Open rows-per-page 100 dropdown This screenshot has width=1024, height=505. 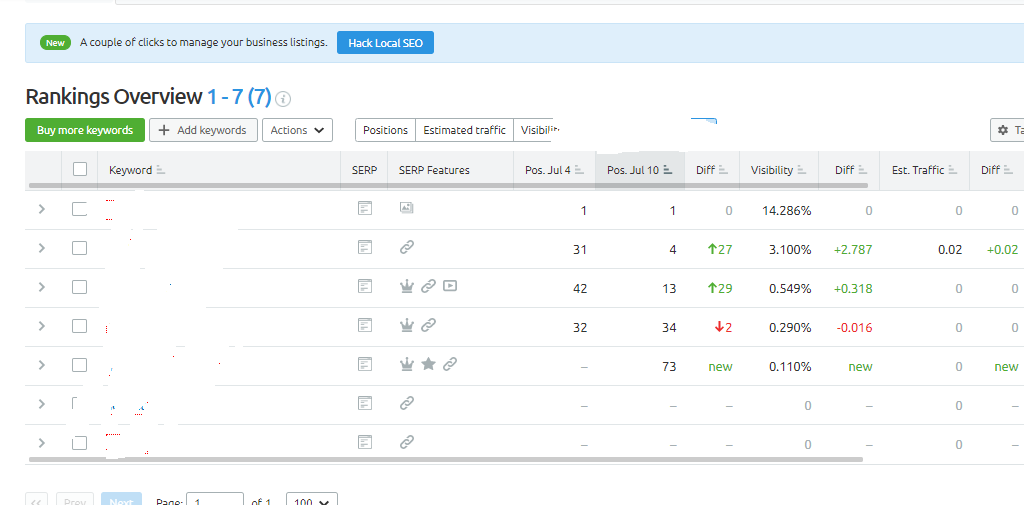pyautogui.click(x=312, y=499)
